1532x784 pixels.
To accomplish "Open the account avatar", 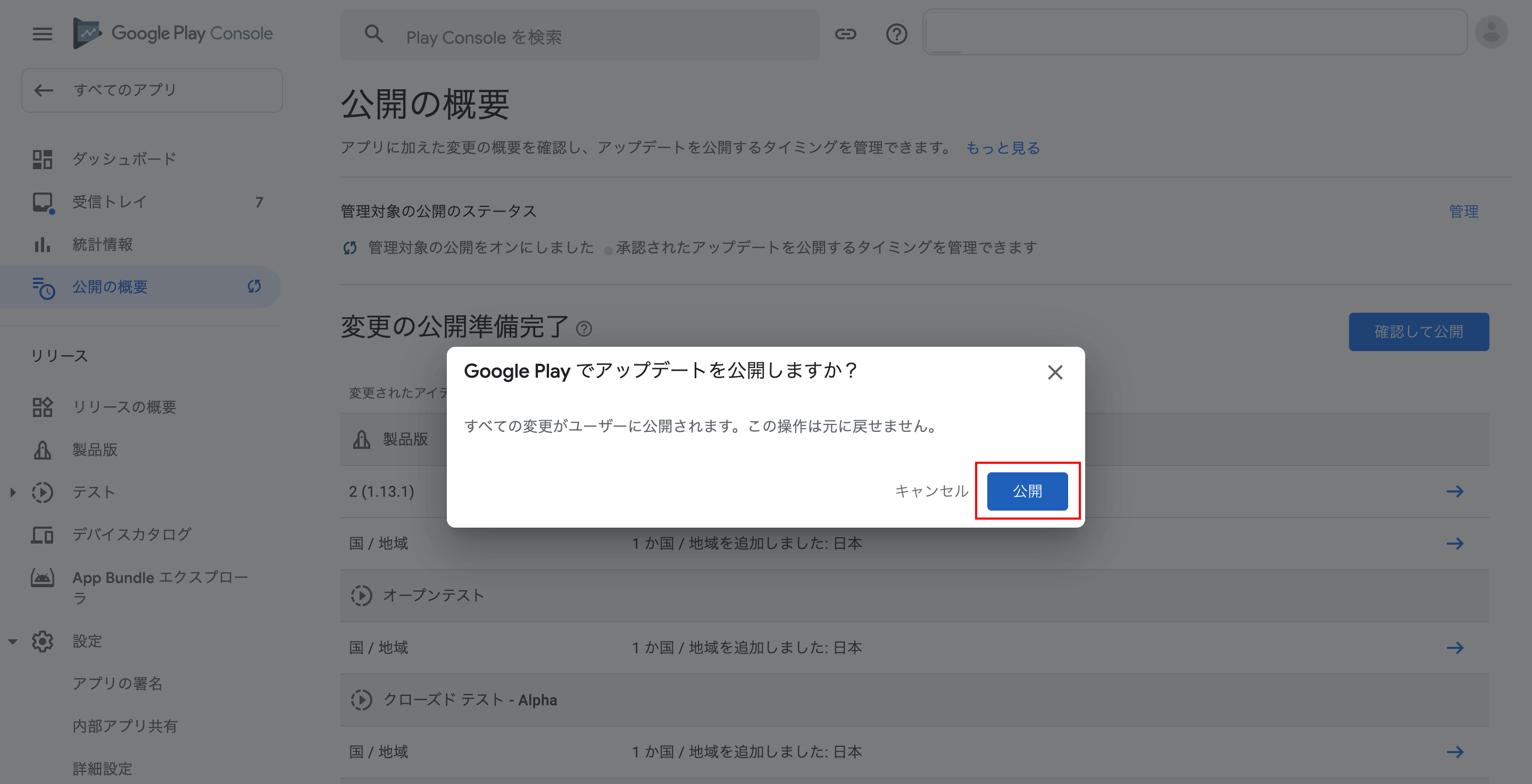I will 1491,32.
